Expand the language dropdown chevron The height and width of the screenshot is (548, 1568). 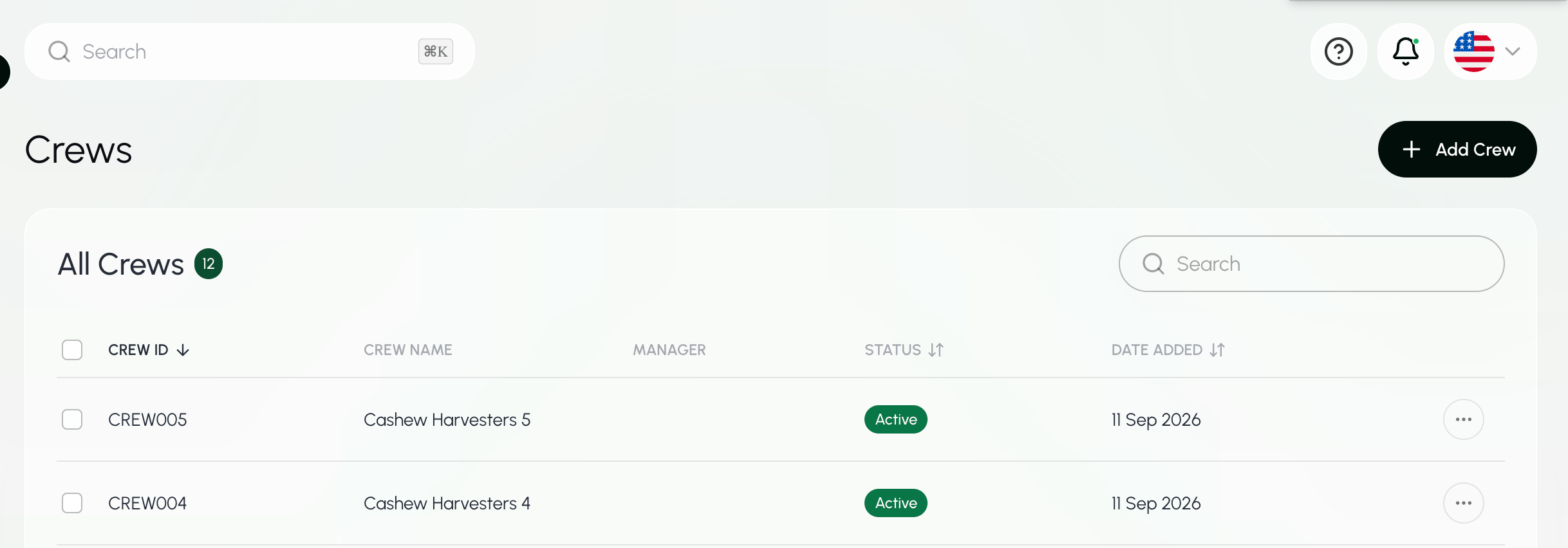[1513, 51]
